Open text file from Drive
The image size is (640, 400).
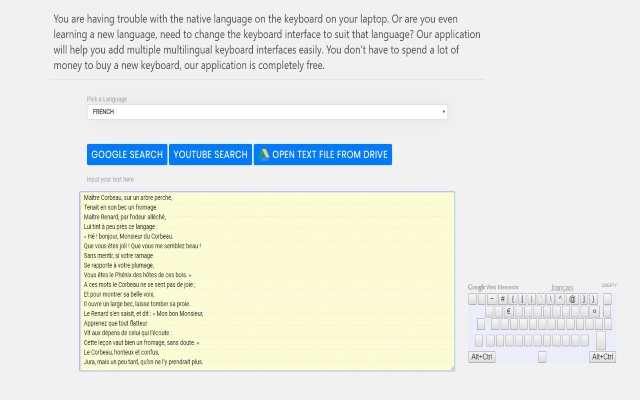tap(329, 154)
